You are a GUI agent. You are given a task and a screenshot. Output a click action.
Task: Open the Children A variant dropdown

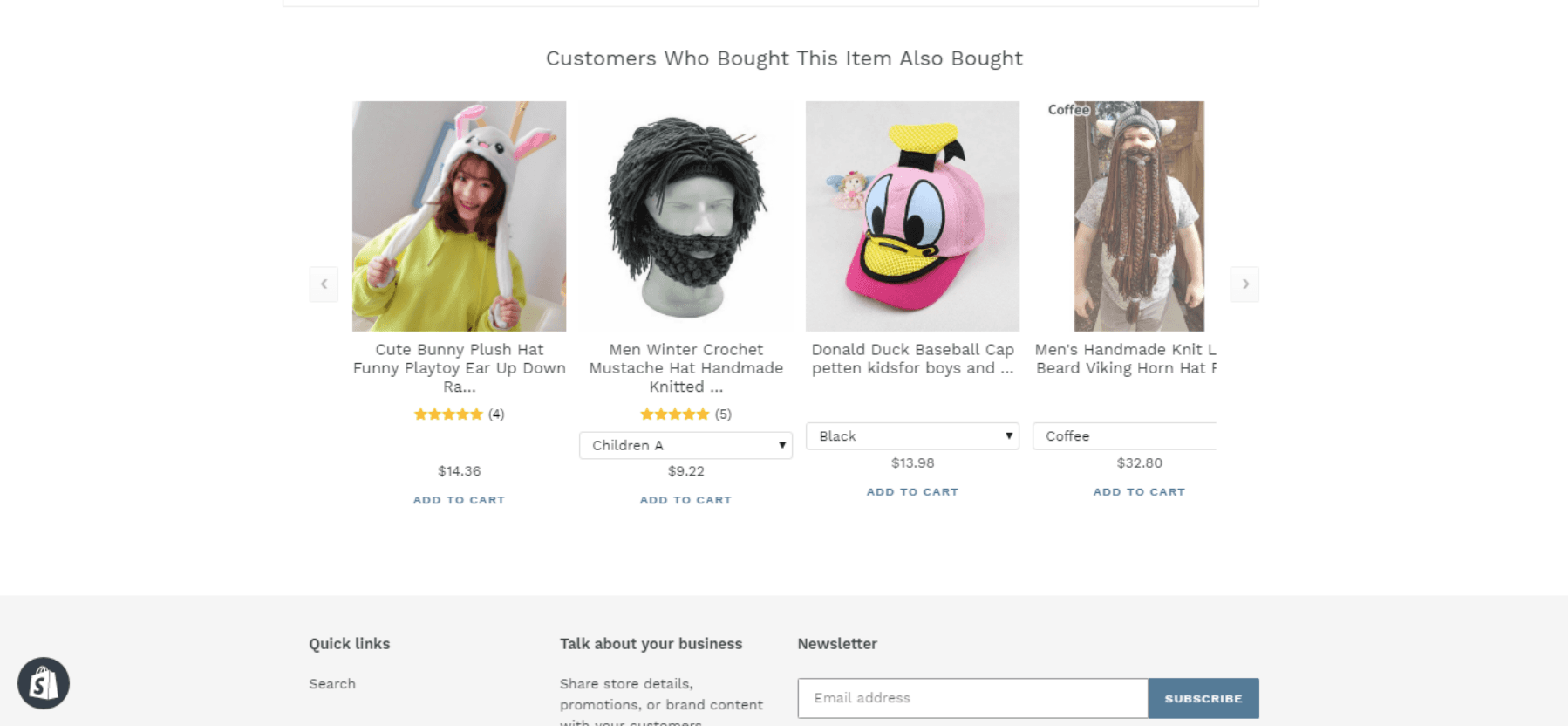685,445
